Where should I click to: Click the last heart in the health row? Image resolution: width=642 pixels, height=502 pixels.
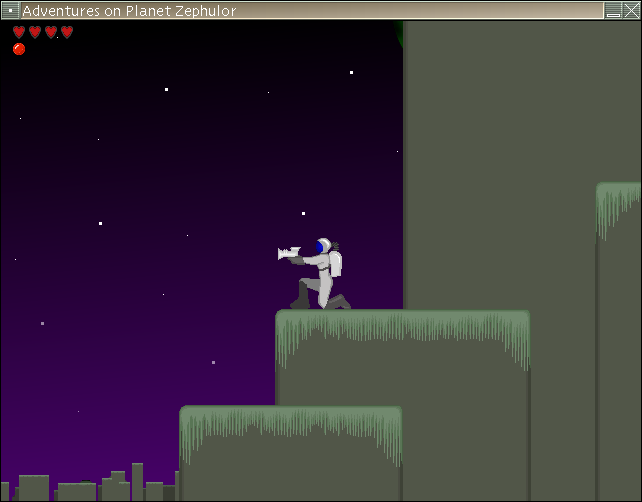[x=67, y=32]
